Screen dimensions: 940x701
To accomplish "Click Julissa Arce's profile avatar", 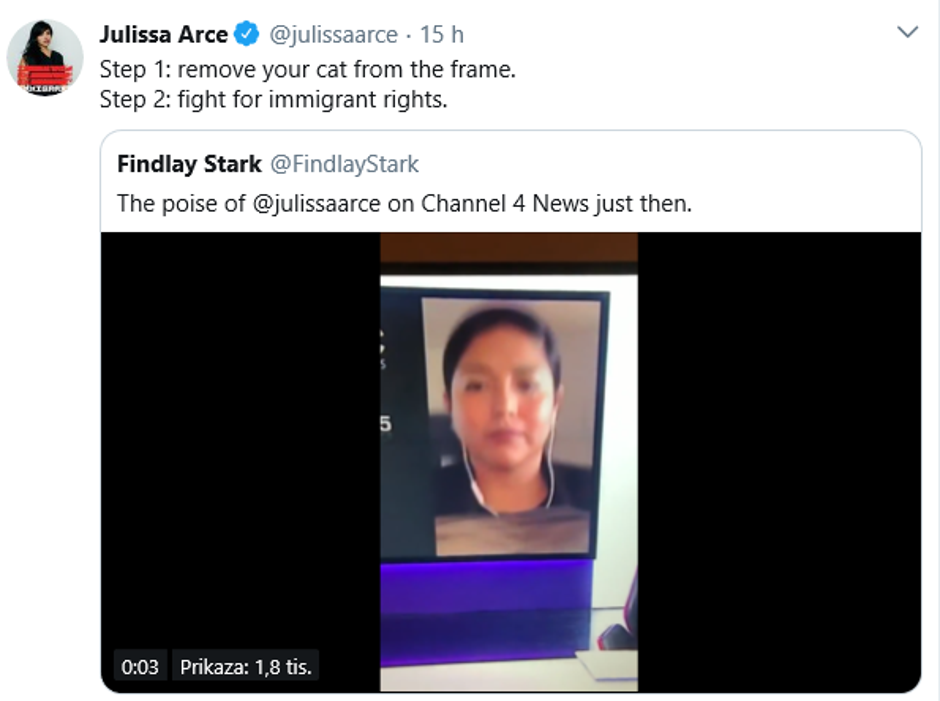I will [x=45, y=57].
